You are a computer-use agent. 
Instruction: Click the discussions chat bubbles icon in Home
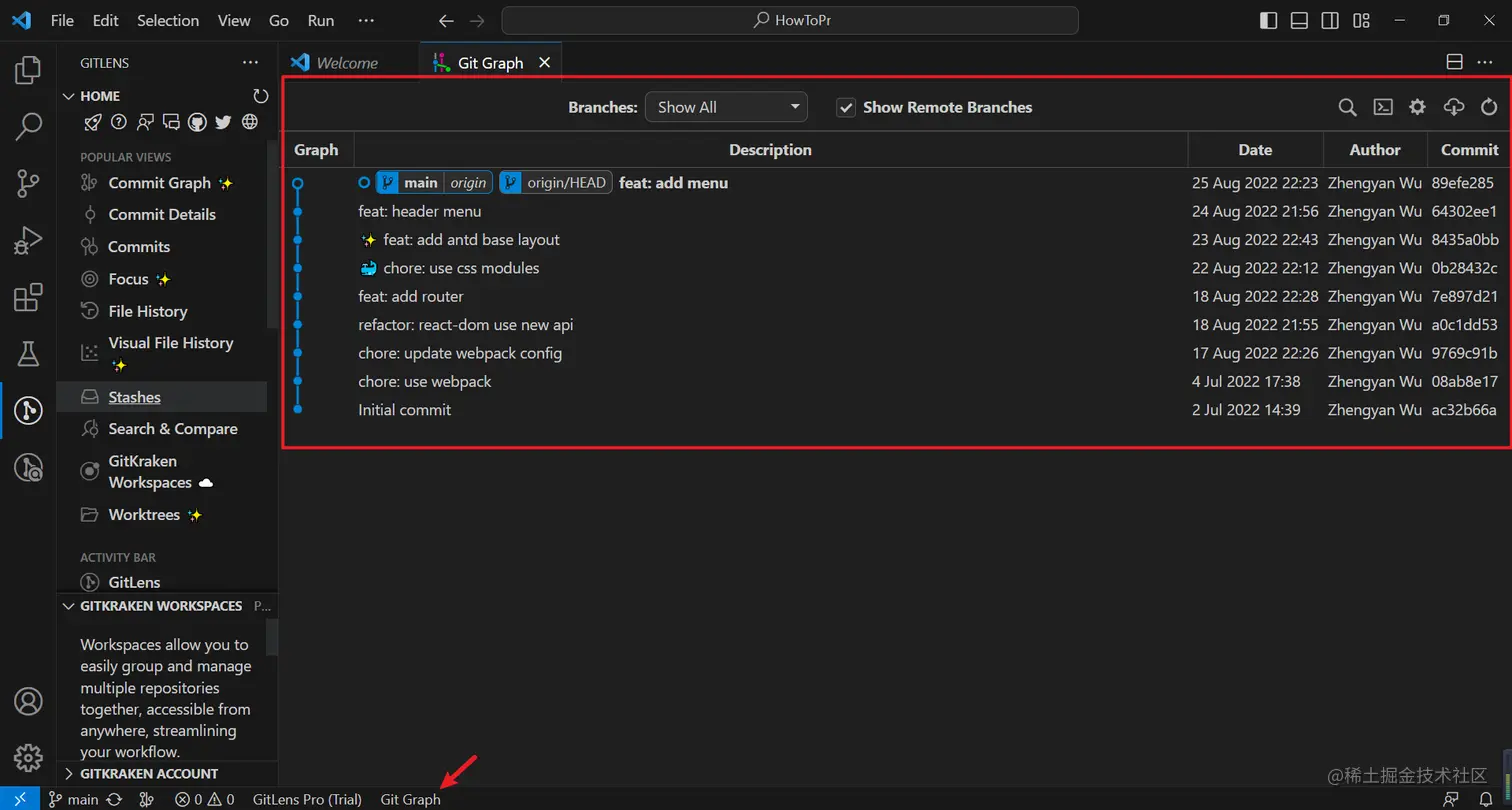click(171, 122)
